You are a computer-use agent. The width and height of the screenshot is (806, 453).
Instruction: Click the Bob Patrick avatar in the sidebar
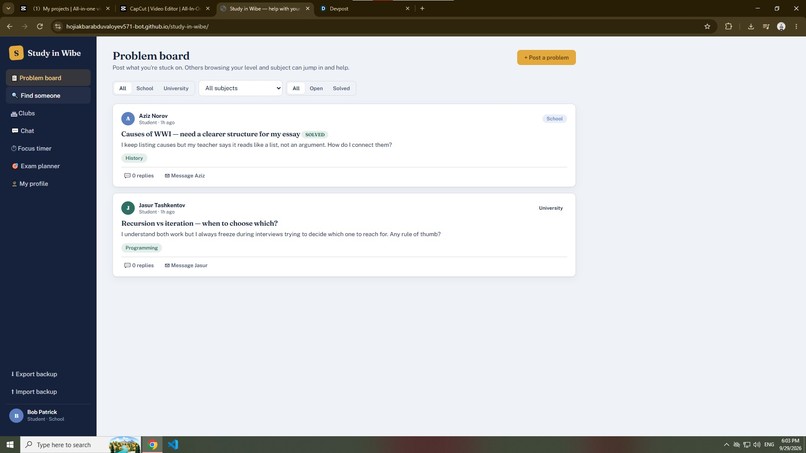[16, 415]
